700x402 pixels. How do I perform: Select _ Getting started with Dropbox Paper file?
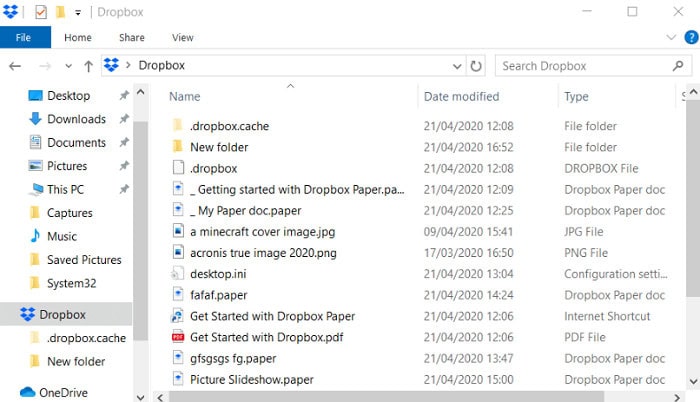[x=297, y=189]
